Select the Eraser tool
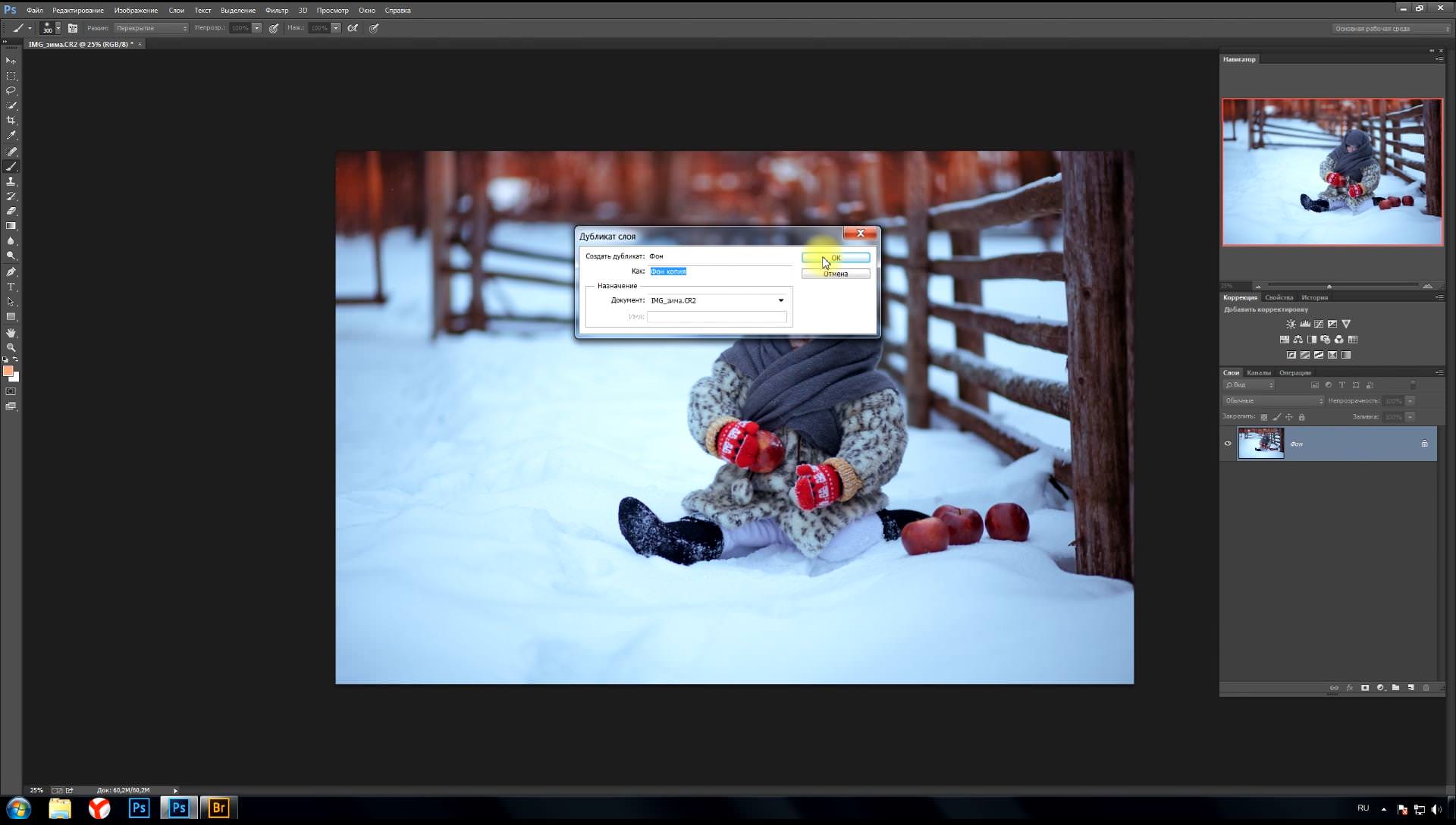1456x825 pixels. (11, 212)
